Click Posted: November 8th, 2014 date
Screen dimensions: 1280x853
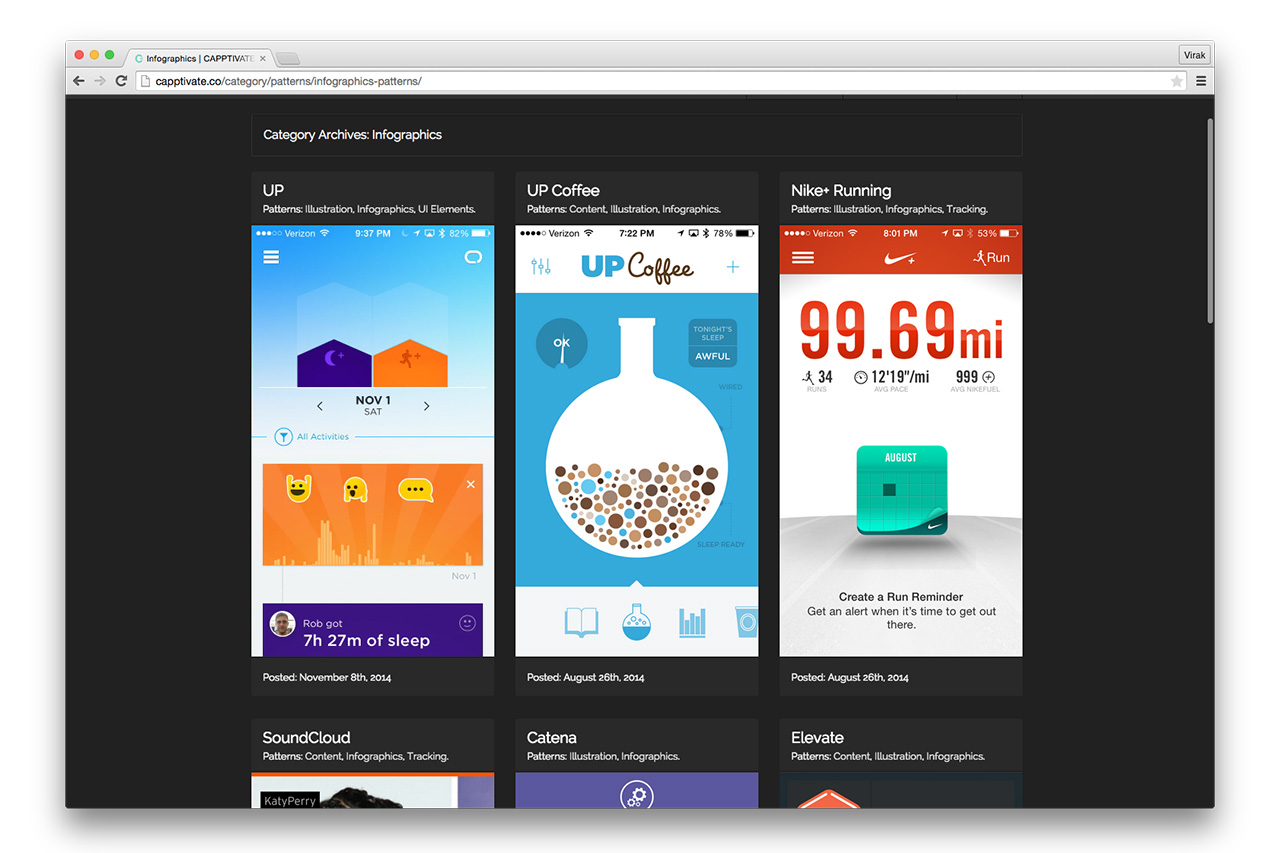point(327,677)
